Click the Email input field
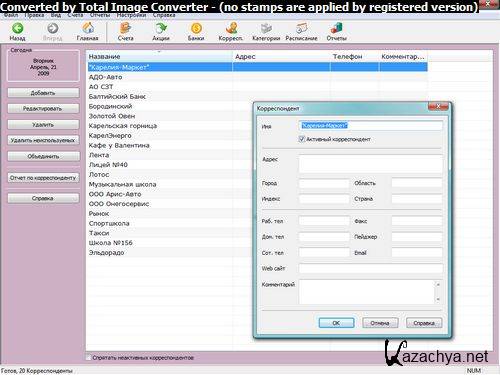 417,252
